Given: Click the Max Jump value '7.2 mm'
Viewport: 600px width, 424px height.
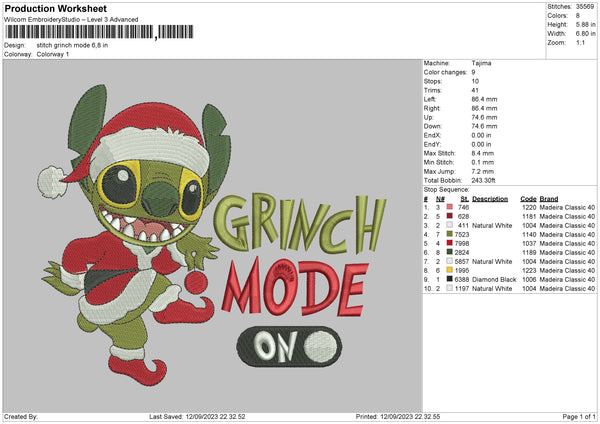Looking at the screenshot, I should point(483,171).
